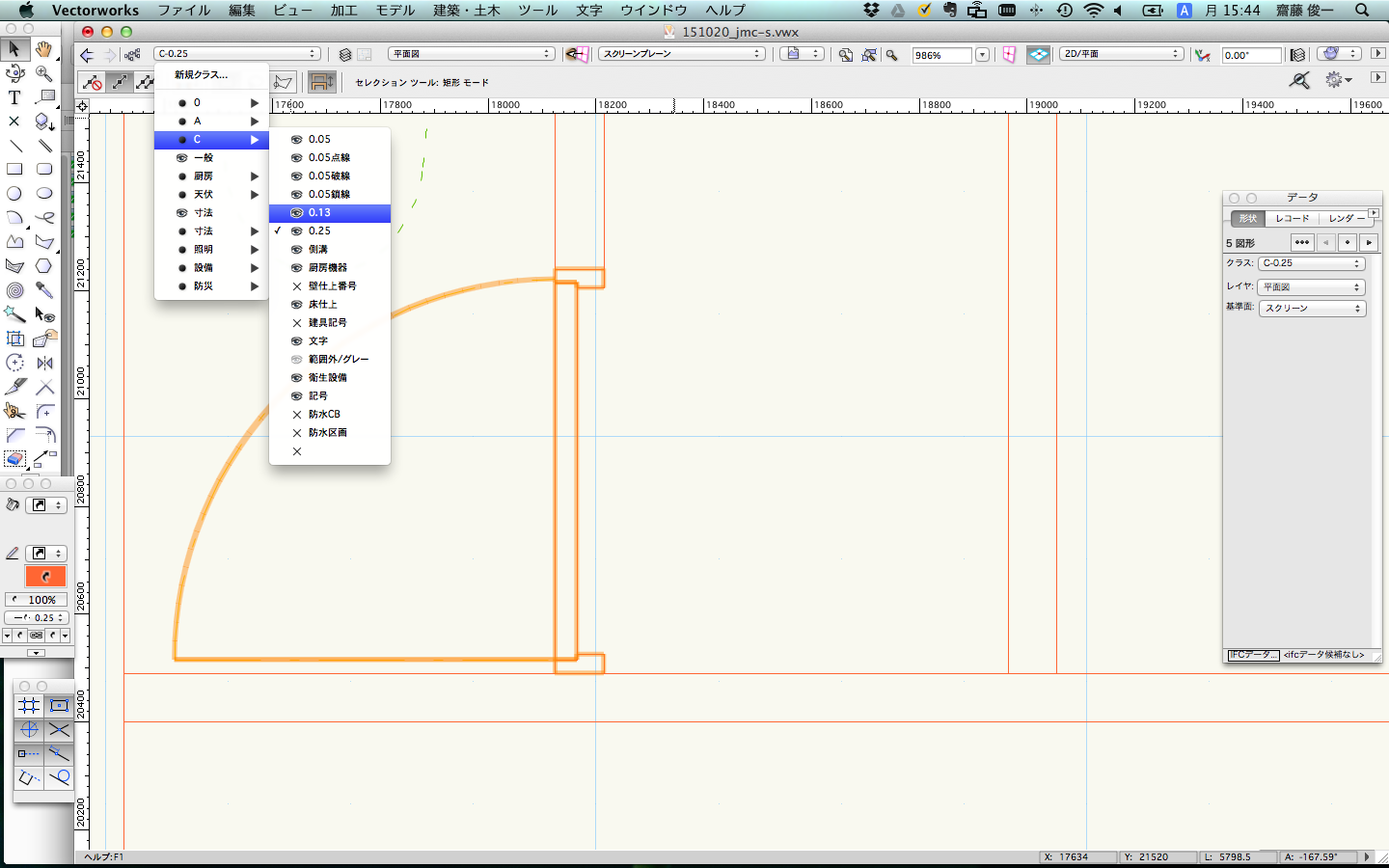The height and width of the screenshot is (868, 1389).
Task: Open the 2D/平面 view dropdown
Action: 1121,54
